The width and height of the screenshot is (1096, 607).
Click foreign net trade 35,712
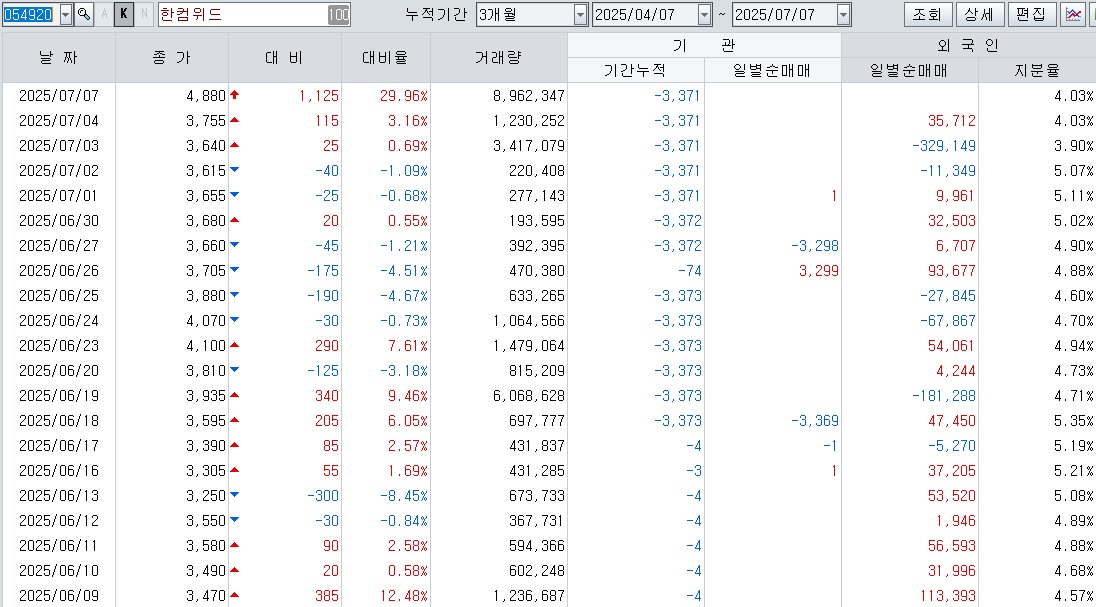pos(952,121)
